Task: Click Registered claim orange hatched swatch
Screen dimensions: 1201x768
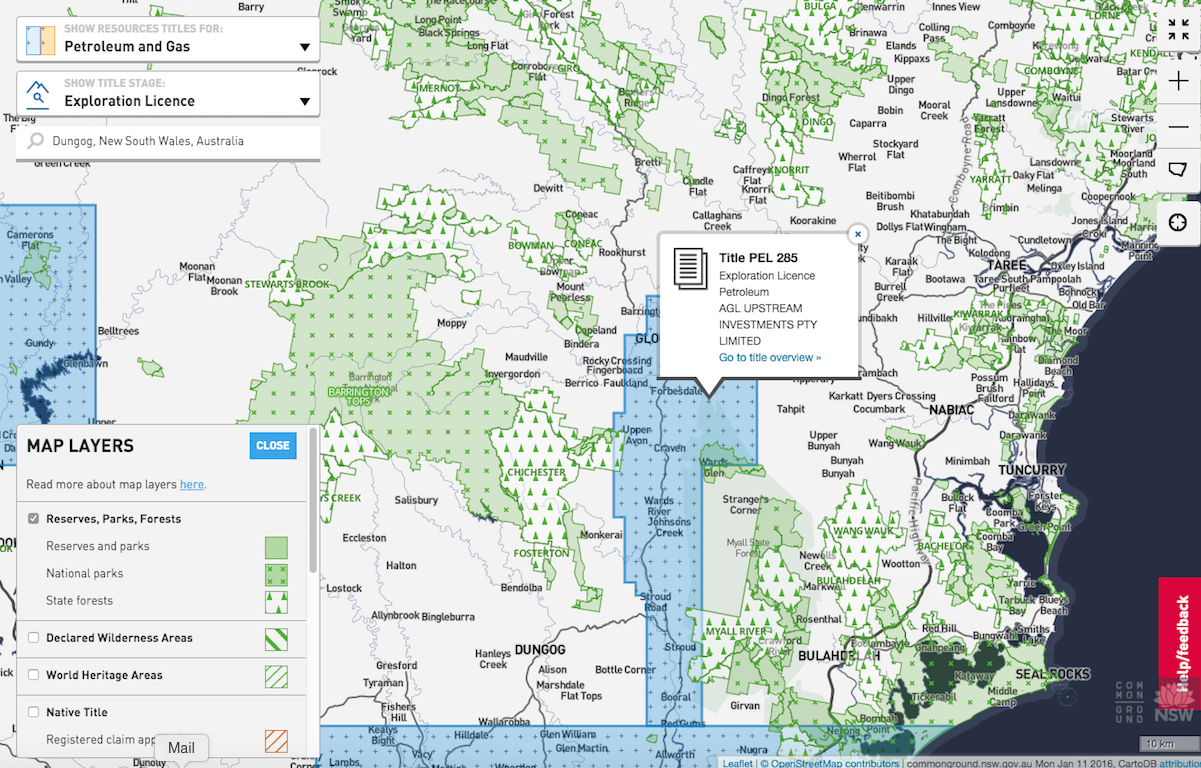Action: point(276,740)
